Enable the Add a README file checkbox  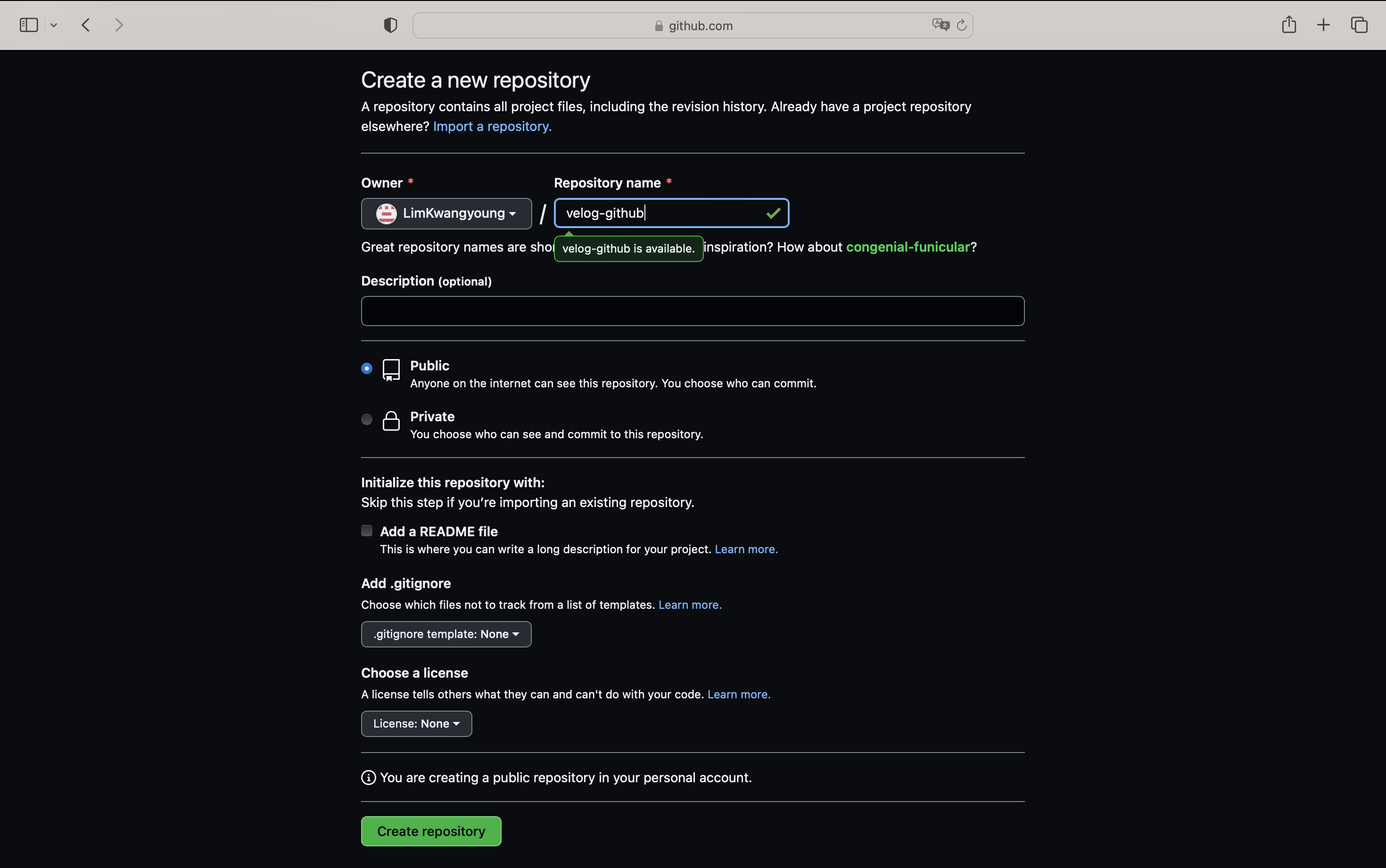(367, 531)
